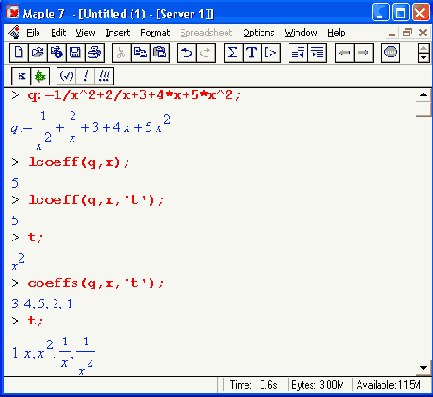Execute current expression with exclamation icon

[x=85, y=76]
